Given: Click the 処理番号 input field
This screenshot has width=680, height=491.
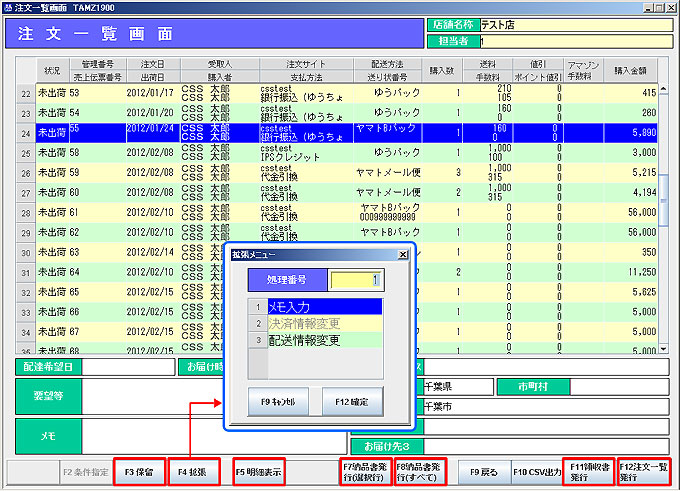Looking at the screenshot, I should click(x=355, y=280).
